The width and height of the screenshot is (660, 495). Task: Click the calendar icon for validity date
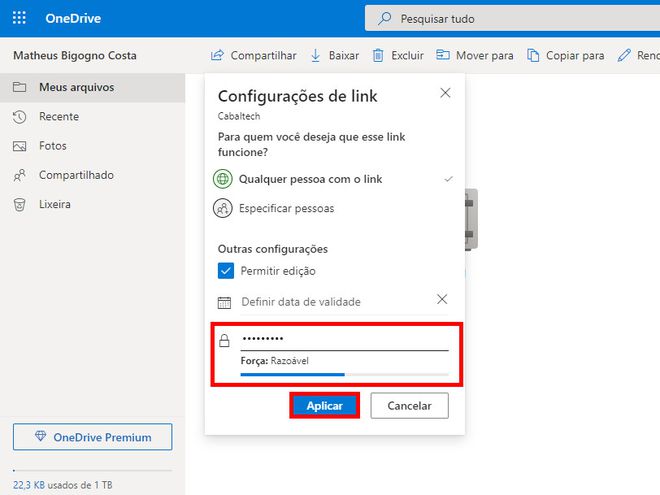pyautogui.click(x=224, y=302)
